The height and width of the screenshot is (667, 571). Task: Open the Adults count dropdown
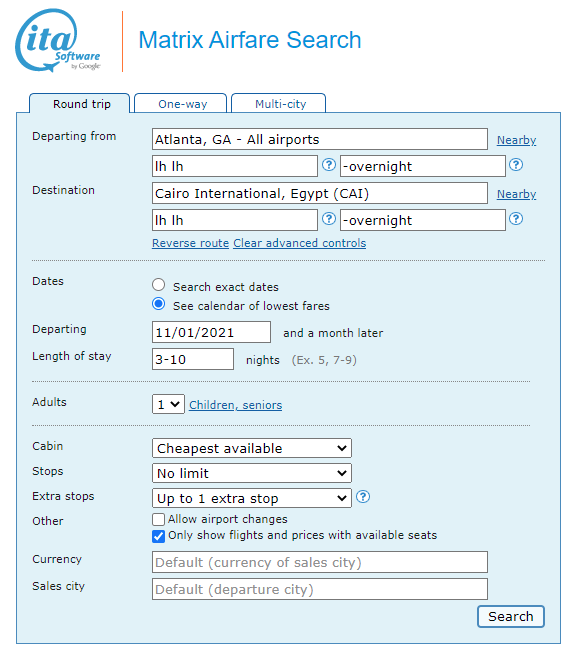click(x=168, y=404)
